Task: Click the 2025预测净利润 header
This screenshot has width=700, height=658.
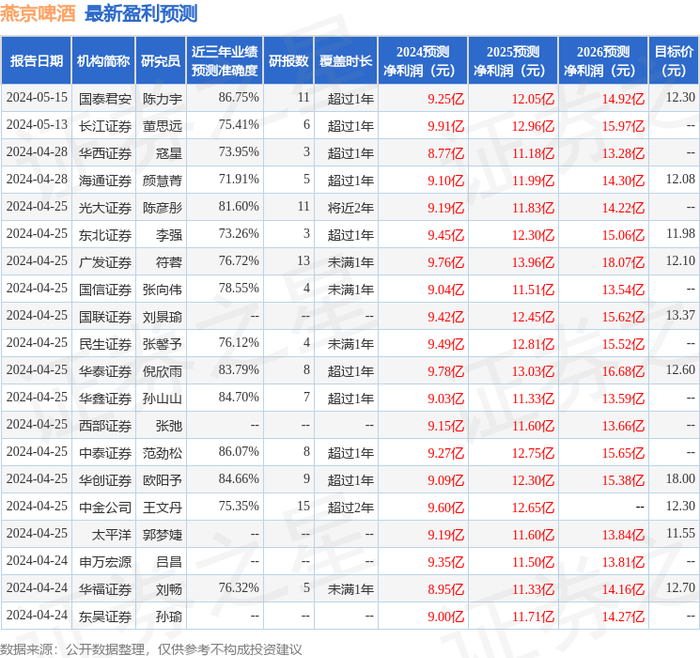Action: [x=513, y=61]
